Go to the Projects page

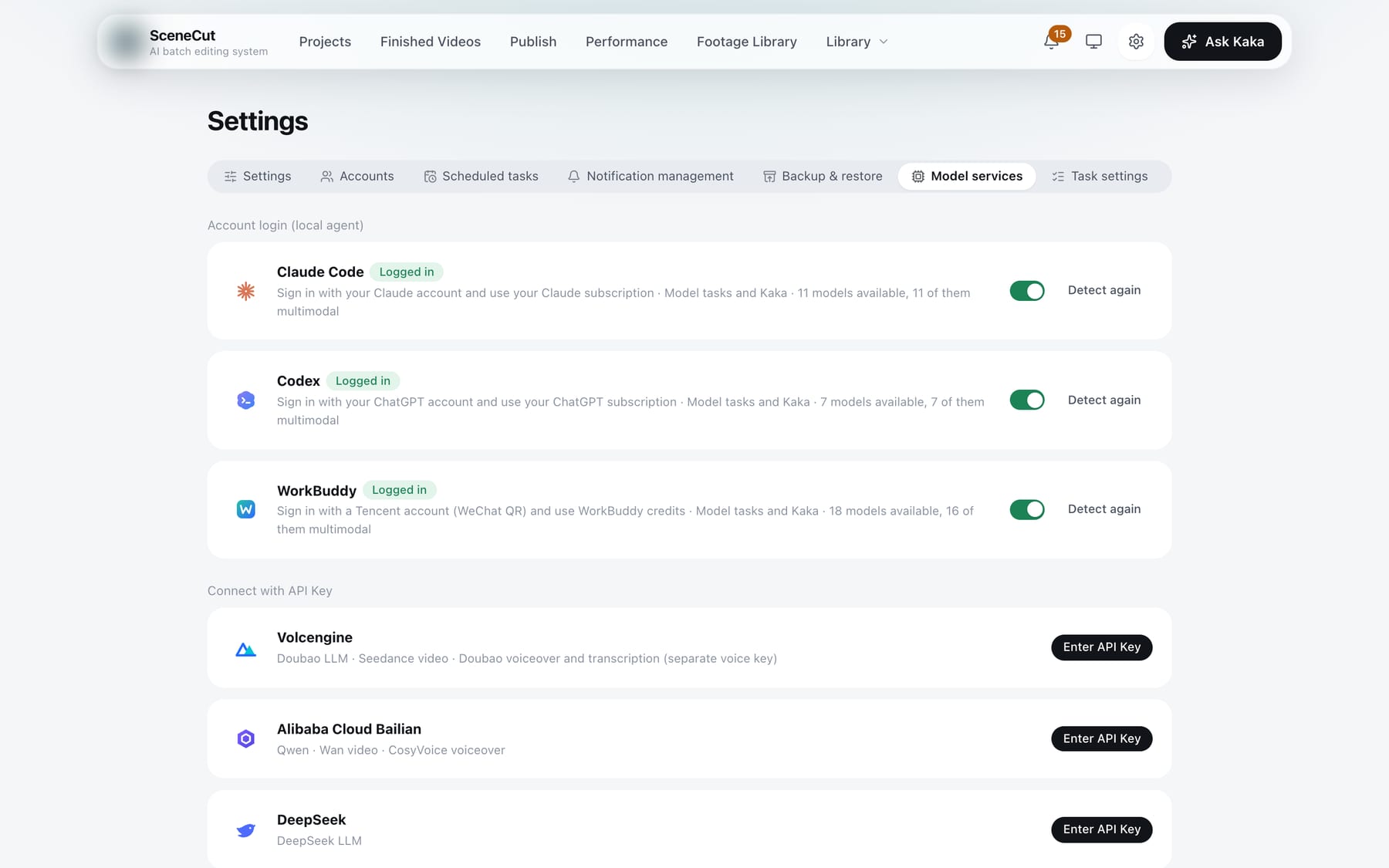click(x=325, y=42)
